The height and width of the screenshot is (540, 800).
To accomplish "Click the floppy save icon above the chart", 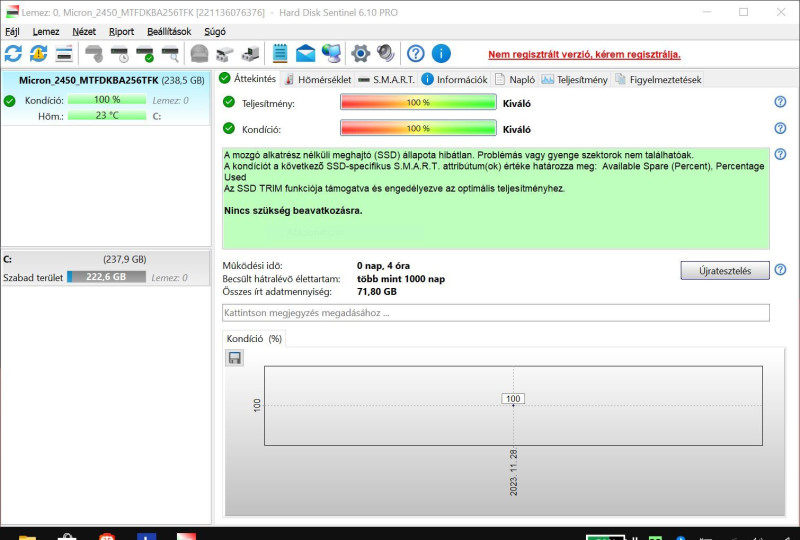I will (x=234, y=358).
